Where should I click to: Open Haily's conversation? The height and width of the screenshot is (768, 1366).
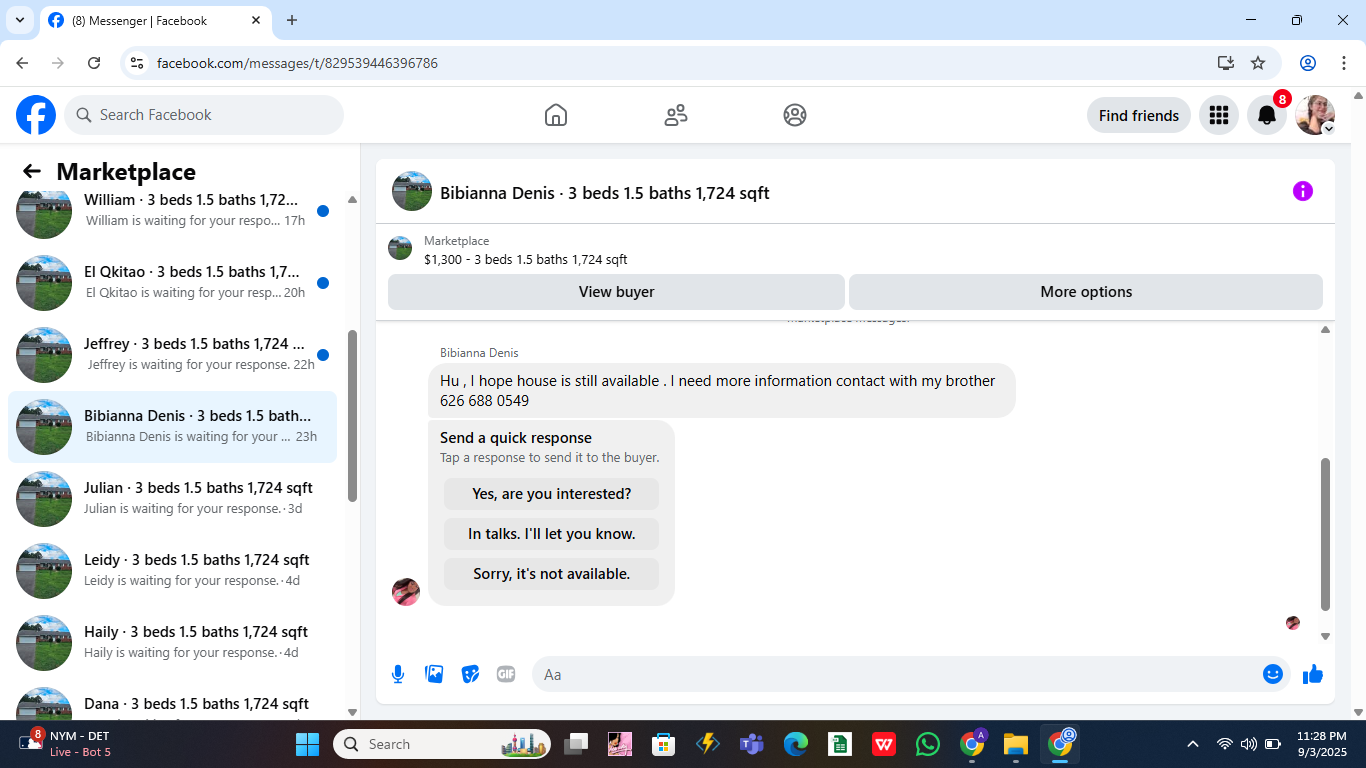[172, 643]
